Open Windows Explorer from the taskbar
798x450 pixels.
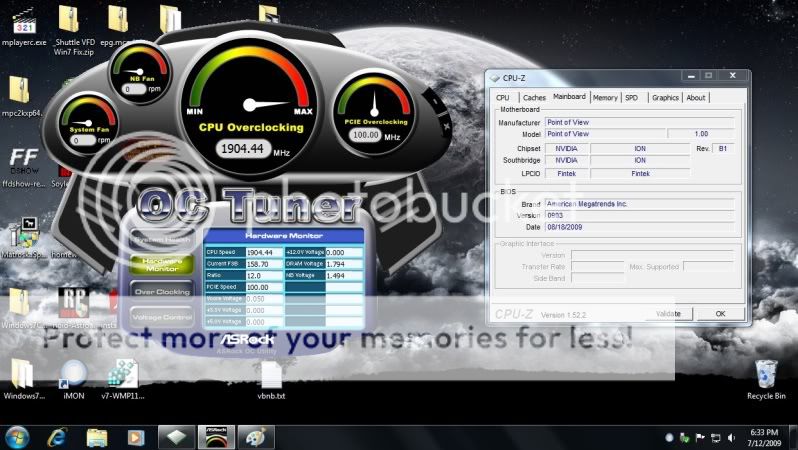click(97, 438)
